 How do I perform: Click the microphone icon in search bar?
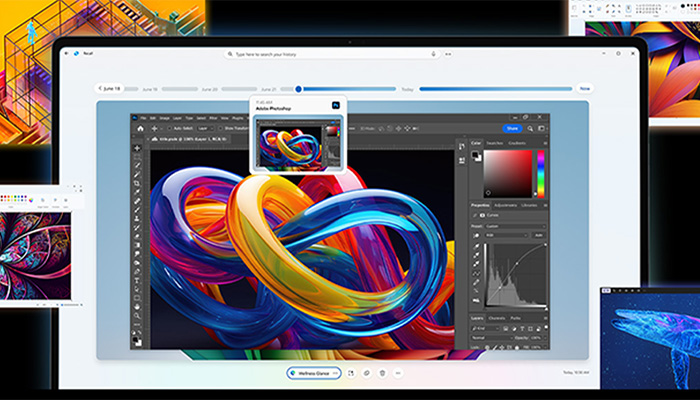pyautogui.click(x=432, y=54)
